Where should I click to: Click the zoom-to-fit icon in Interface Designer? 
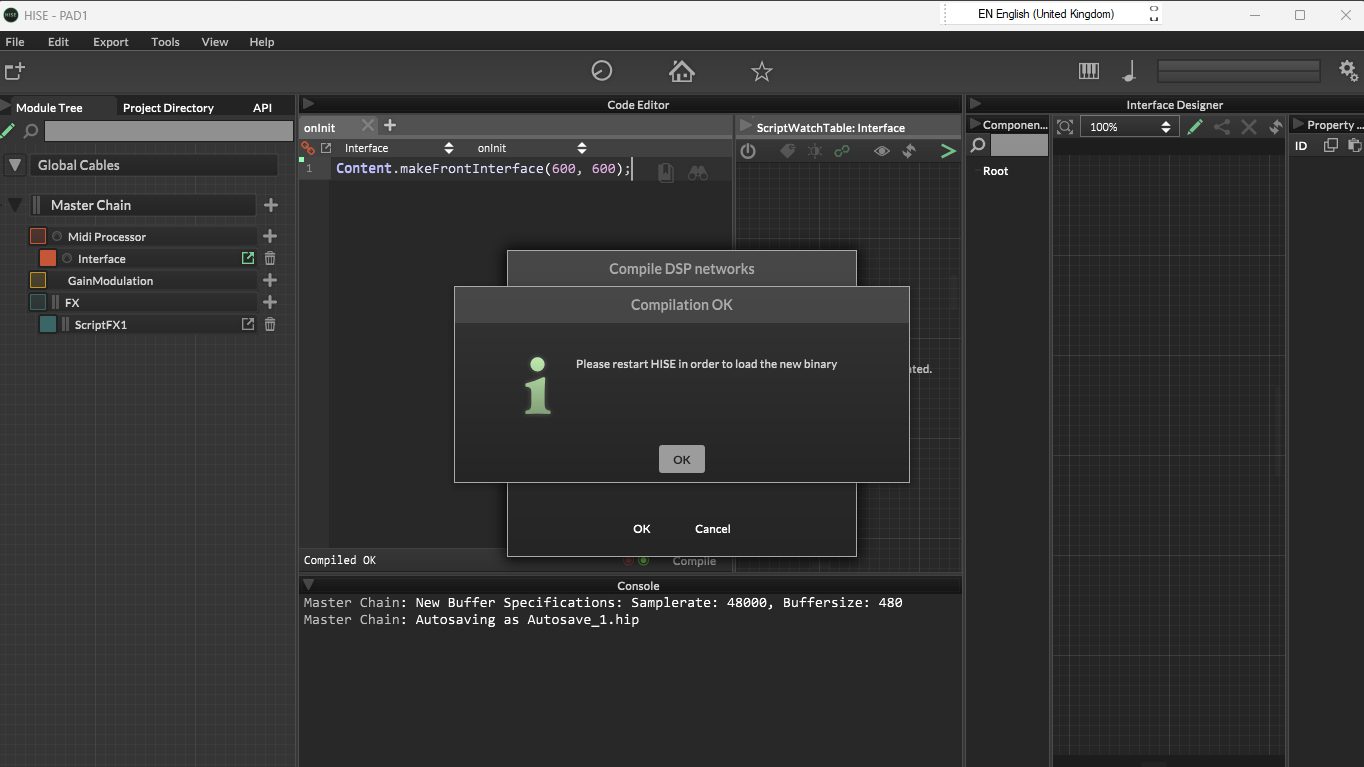click(1065, 127)
